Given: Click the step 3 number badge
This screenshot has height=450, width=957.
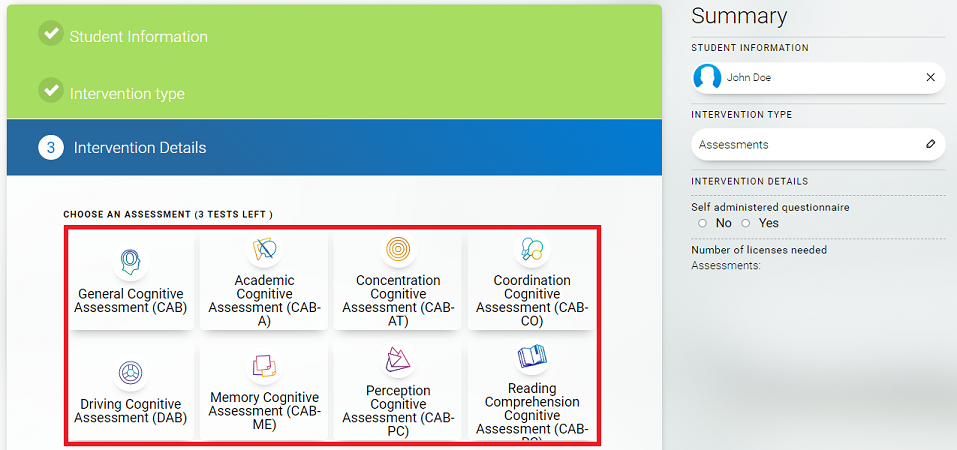Looking at the screenshot, I should [51, 148].
